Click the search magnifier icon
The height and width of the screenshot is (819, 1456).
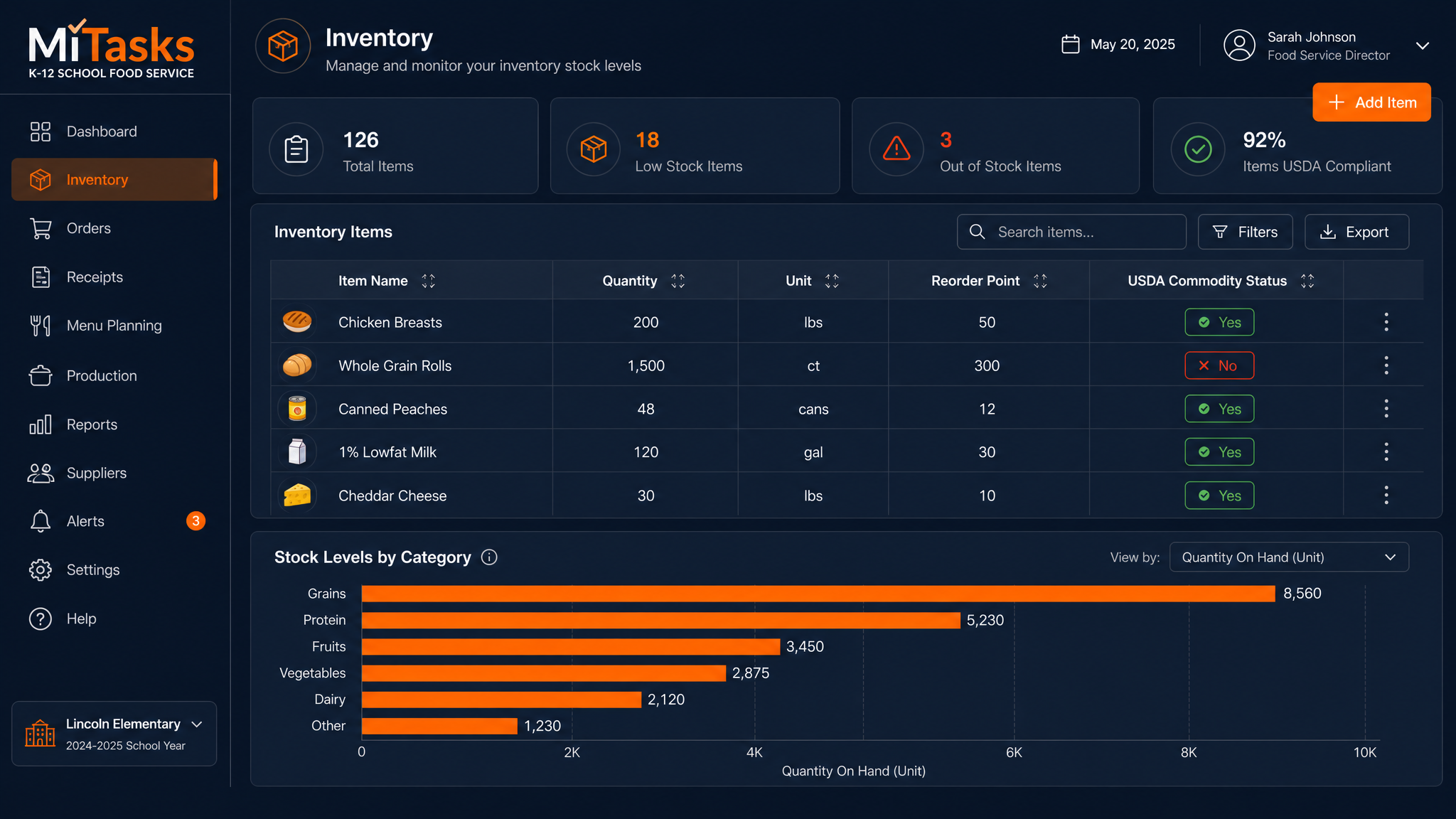978,232
